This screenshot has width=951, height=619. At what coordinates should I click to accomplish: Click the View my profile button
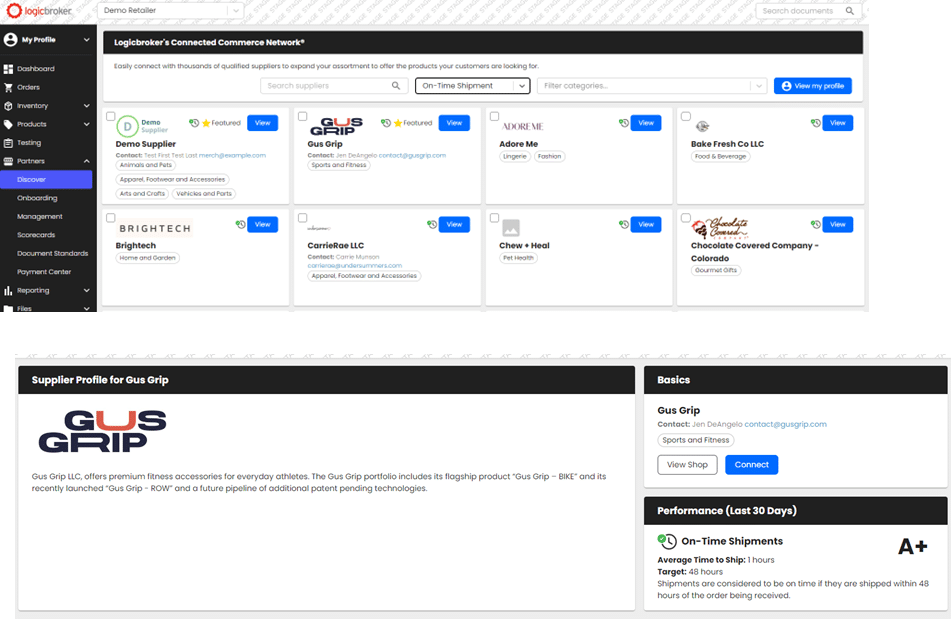(x=813, y=86)
